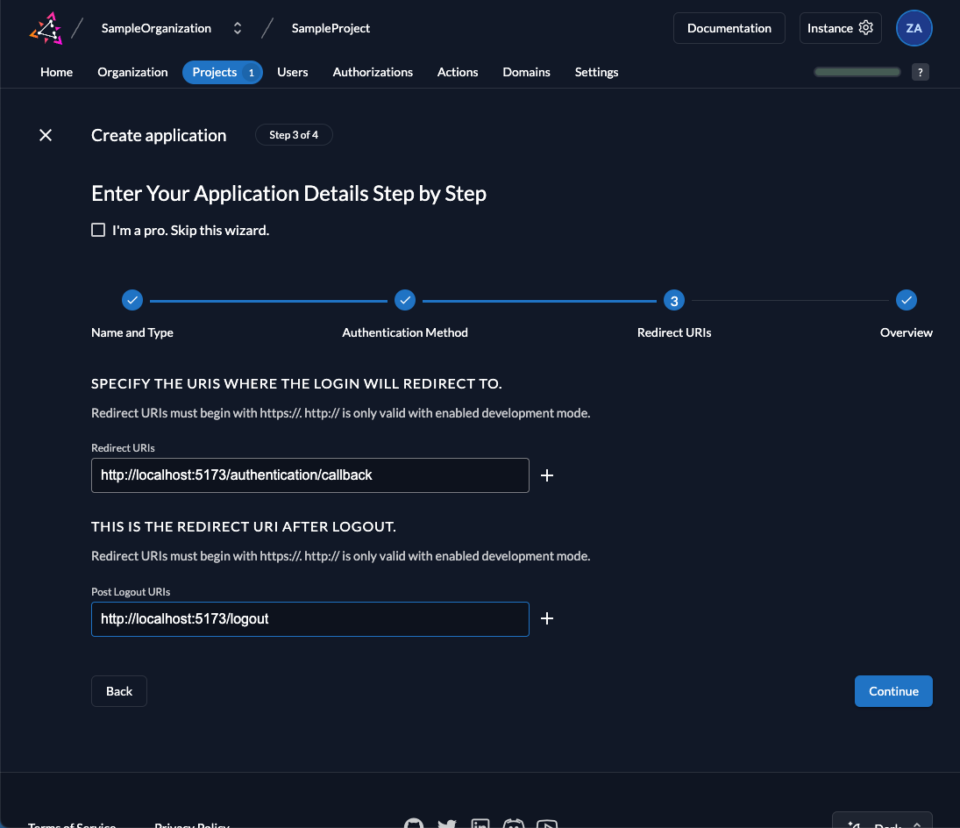The width and height of the screenshot is (960, 828).
Task: Open the Users tab
Action: 292,72
